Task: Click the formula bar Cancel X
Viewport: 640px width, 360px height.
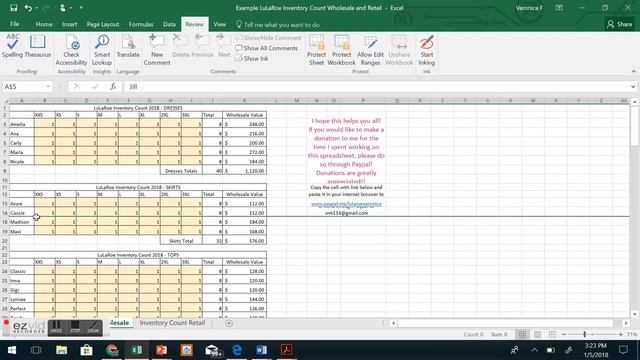Action: [77, 87]
